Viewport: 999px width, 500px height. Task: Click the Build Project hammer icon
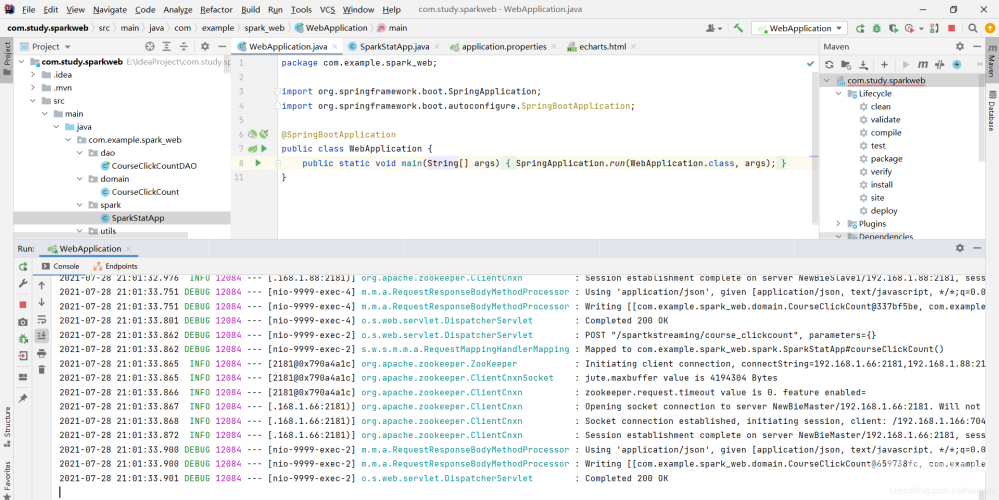click(x=738, y=28)
